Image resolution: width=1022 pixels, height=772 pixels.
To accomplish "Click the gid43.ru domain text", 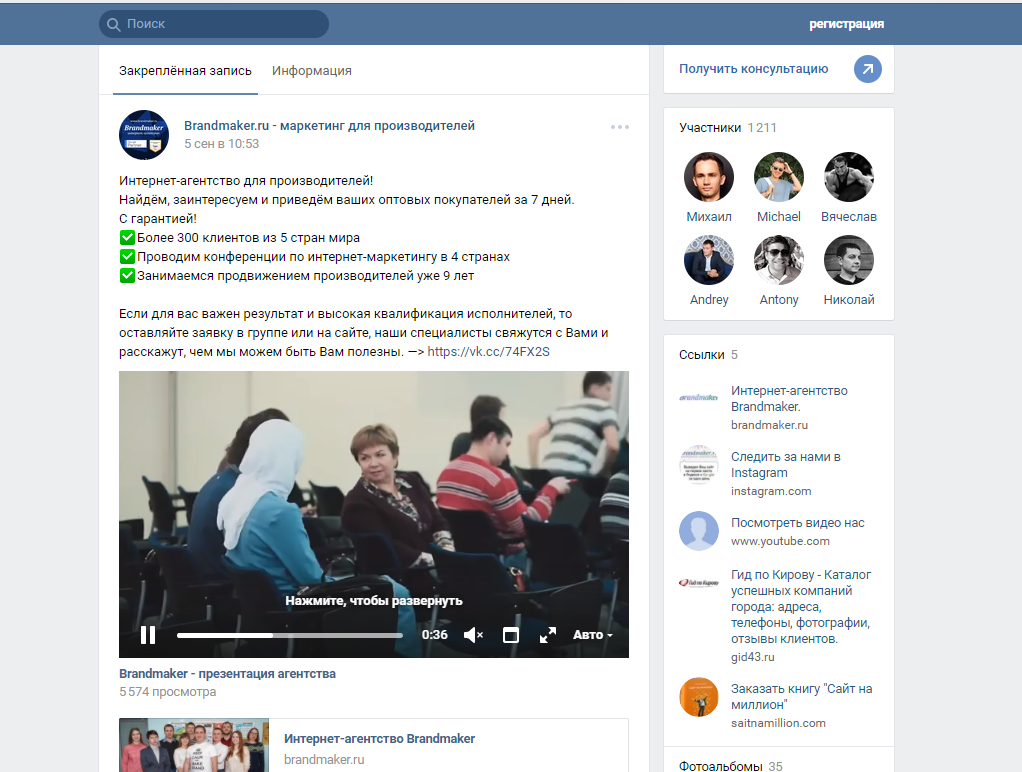I will 752,657.
